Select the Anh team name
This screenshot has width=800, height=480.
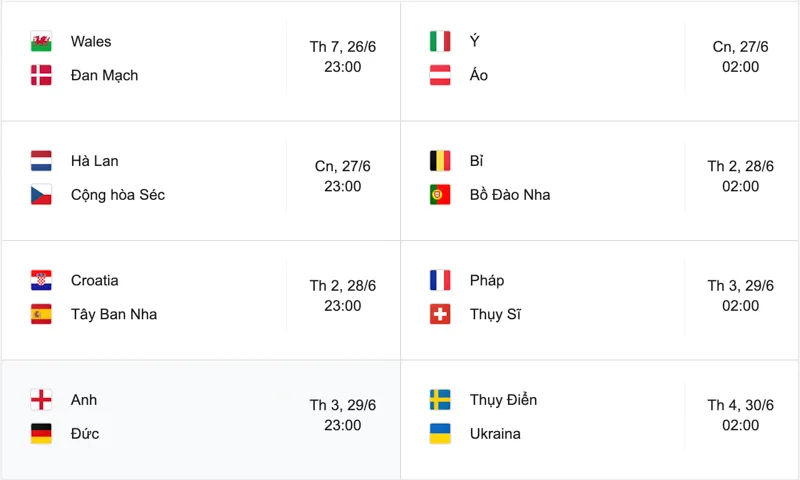click(84, 400)
